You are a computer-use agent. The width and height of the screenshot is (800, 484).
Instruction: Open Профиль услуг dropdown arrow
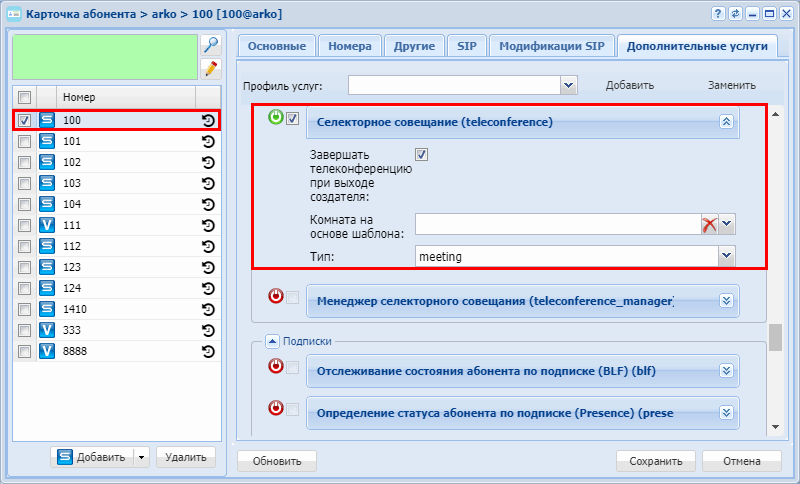point(568,85)
